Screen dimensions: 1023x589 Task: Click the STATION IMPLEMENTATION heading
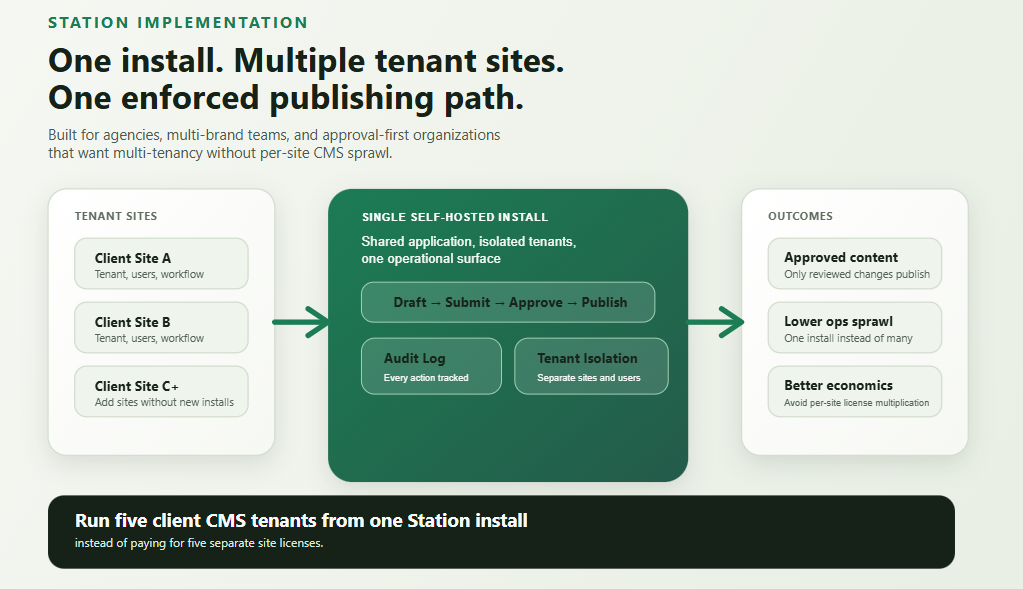pyautogui.click(x=177, y=23)
